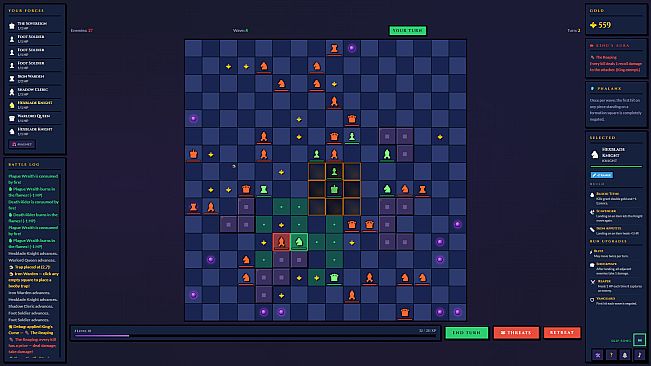This screenshot has width=651, height=366.
Task: Select the Warlord Queen icon in forces list
Action: pos(12,118)
